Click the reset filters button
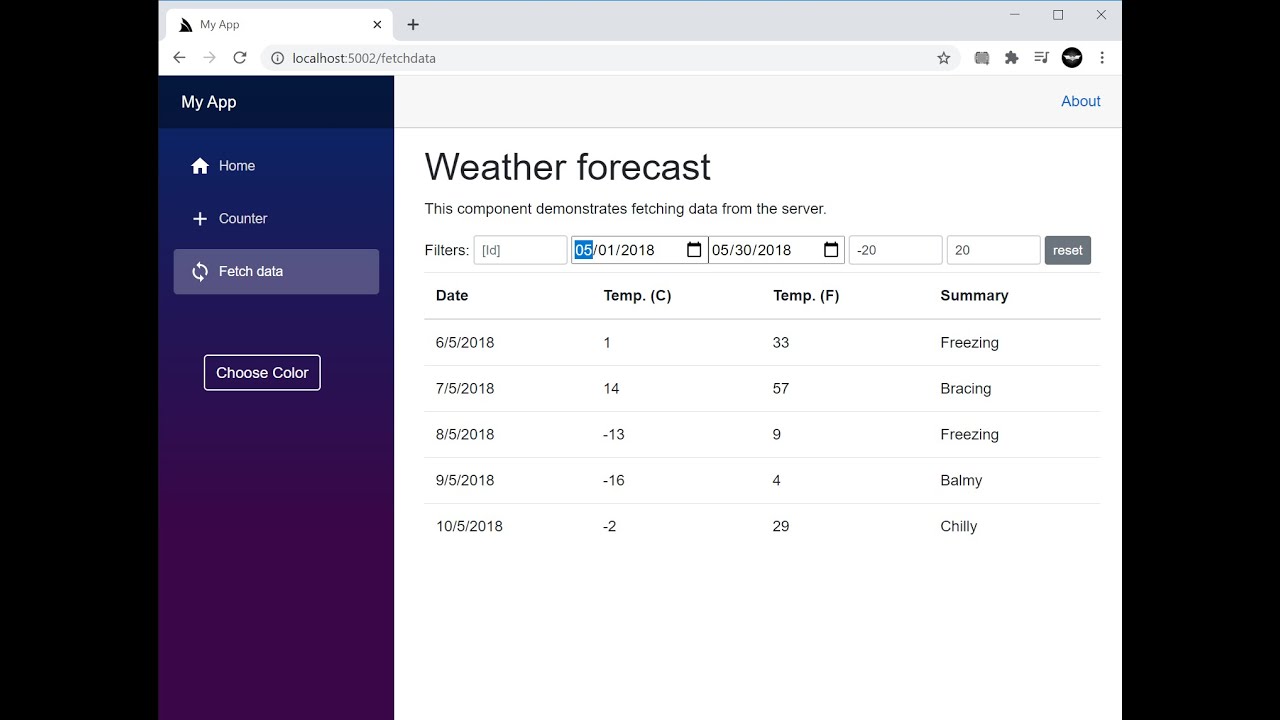Image resolution: width=1280 pixels, height=720 pixels. tap(1068, 250)
